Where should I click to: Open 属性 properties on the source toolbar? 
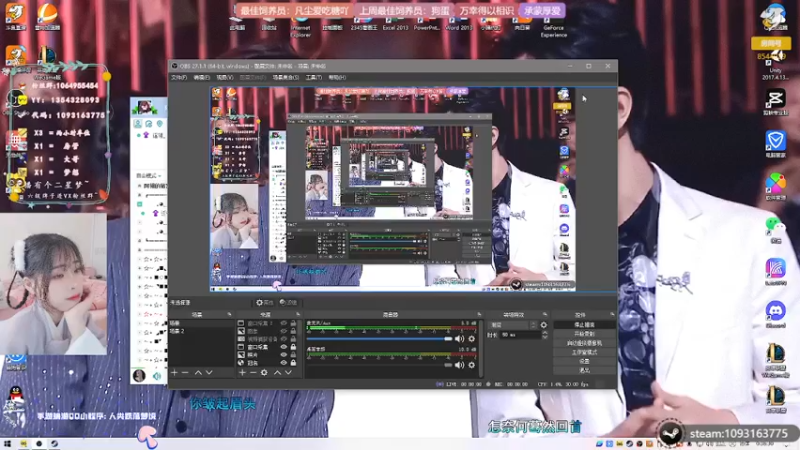click(264, 303)
